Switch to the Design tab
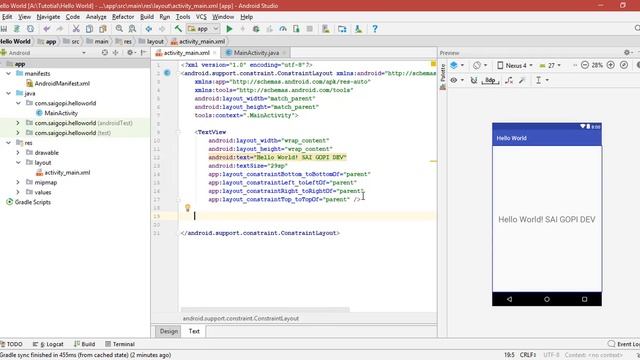 point(169,331)
